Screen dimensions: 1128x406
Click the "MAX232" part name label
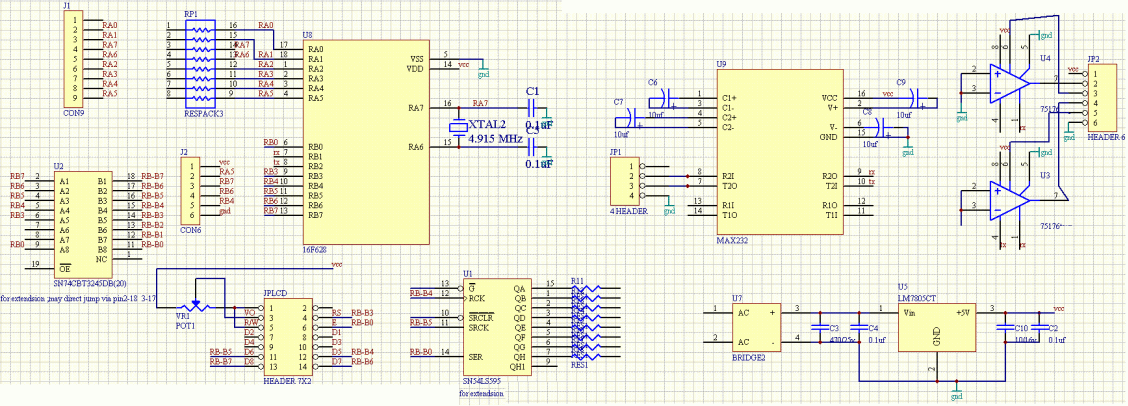click(734, 242)
